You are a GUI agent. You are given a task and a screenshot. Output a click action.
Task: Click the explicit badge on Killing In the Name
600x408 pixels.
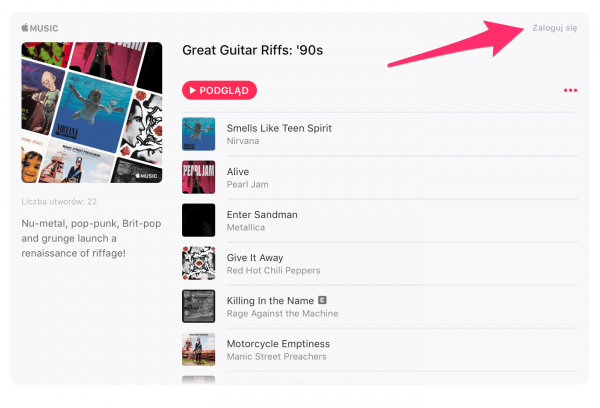[x=323, y=300]
